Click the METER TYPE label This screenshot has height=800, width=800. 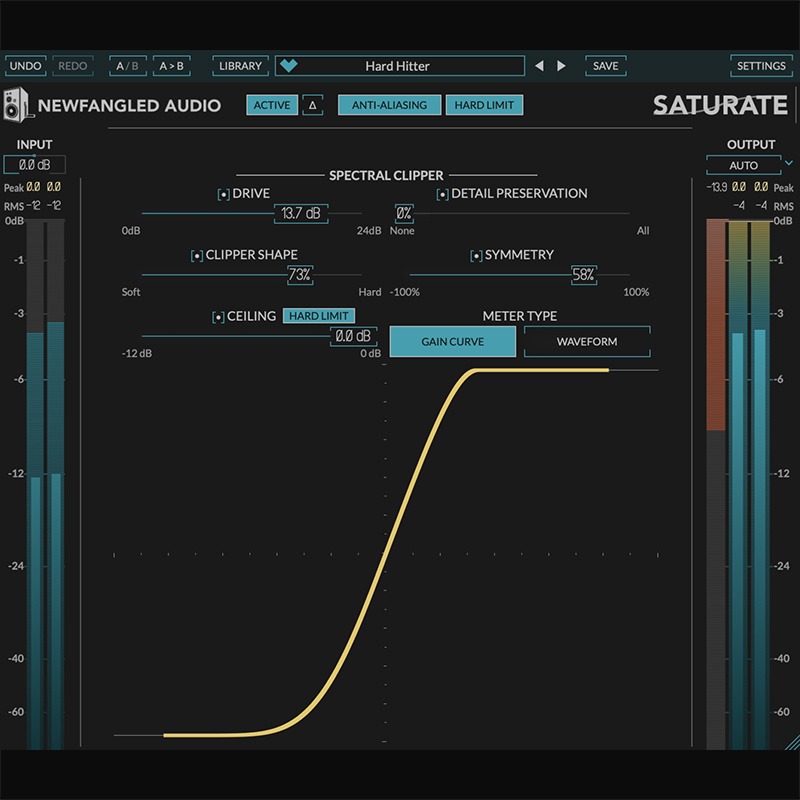(520, 316)
